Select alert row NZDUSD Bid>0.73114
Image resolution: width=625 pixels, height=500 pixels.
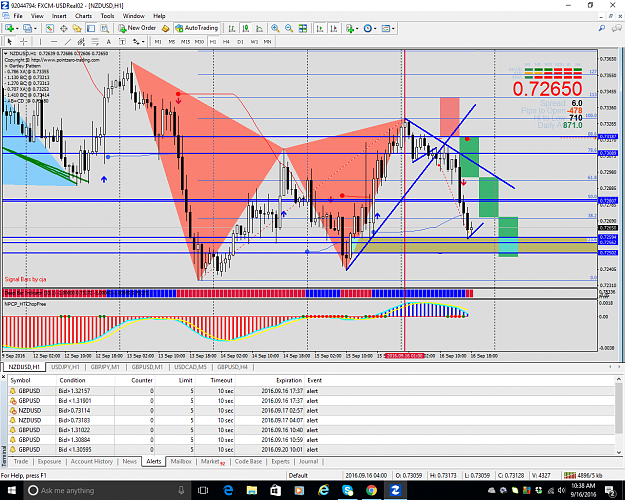click(312, 410)
